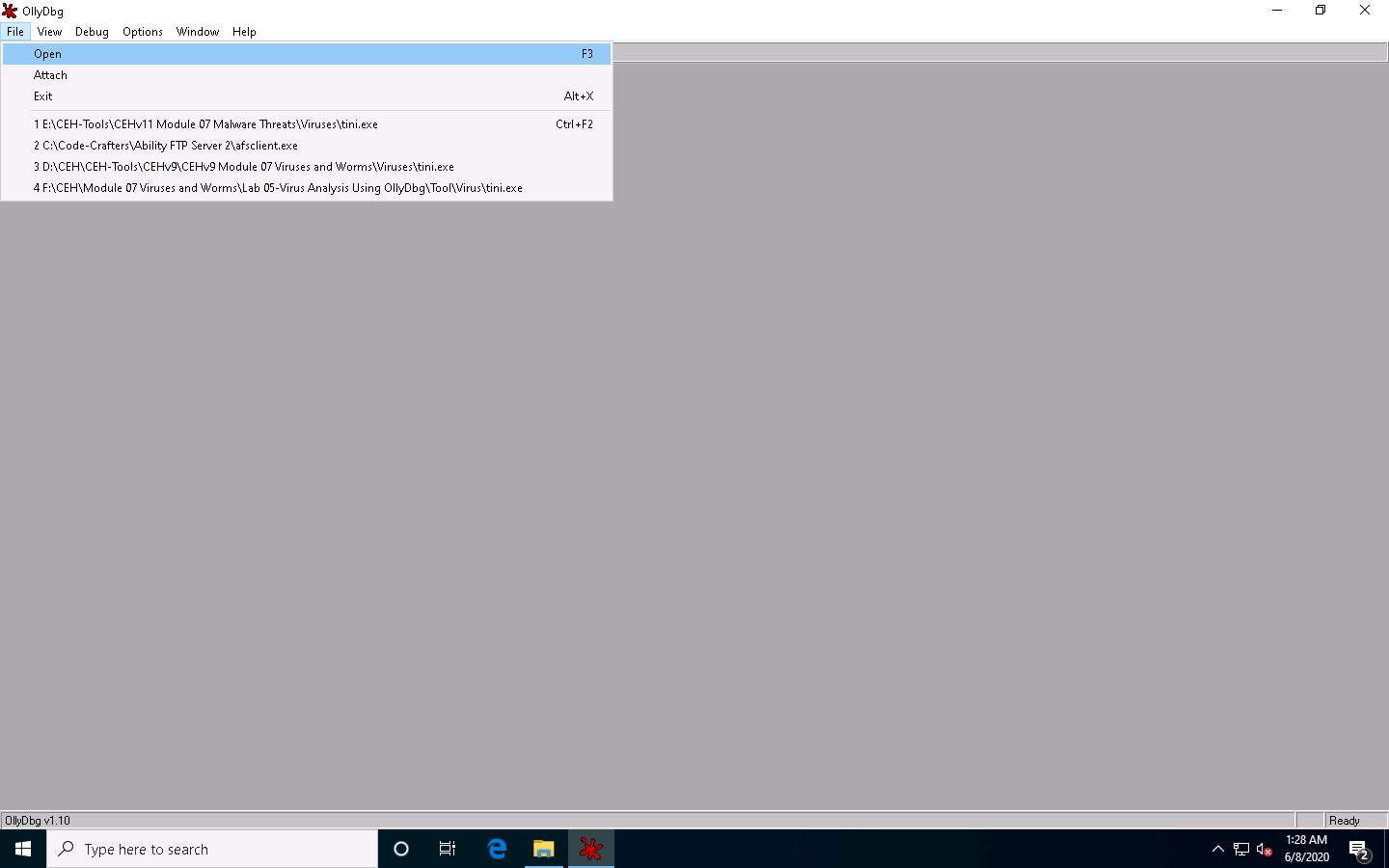Open Cortana circle icon on taskbar
1389x868 pixels.
401,849
